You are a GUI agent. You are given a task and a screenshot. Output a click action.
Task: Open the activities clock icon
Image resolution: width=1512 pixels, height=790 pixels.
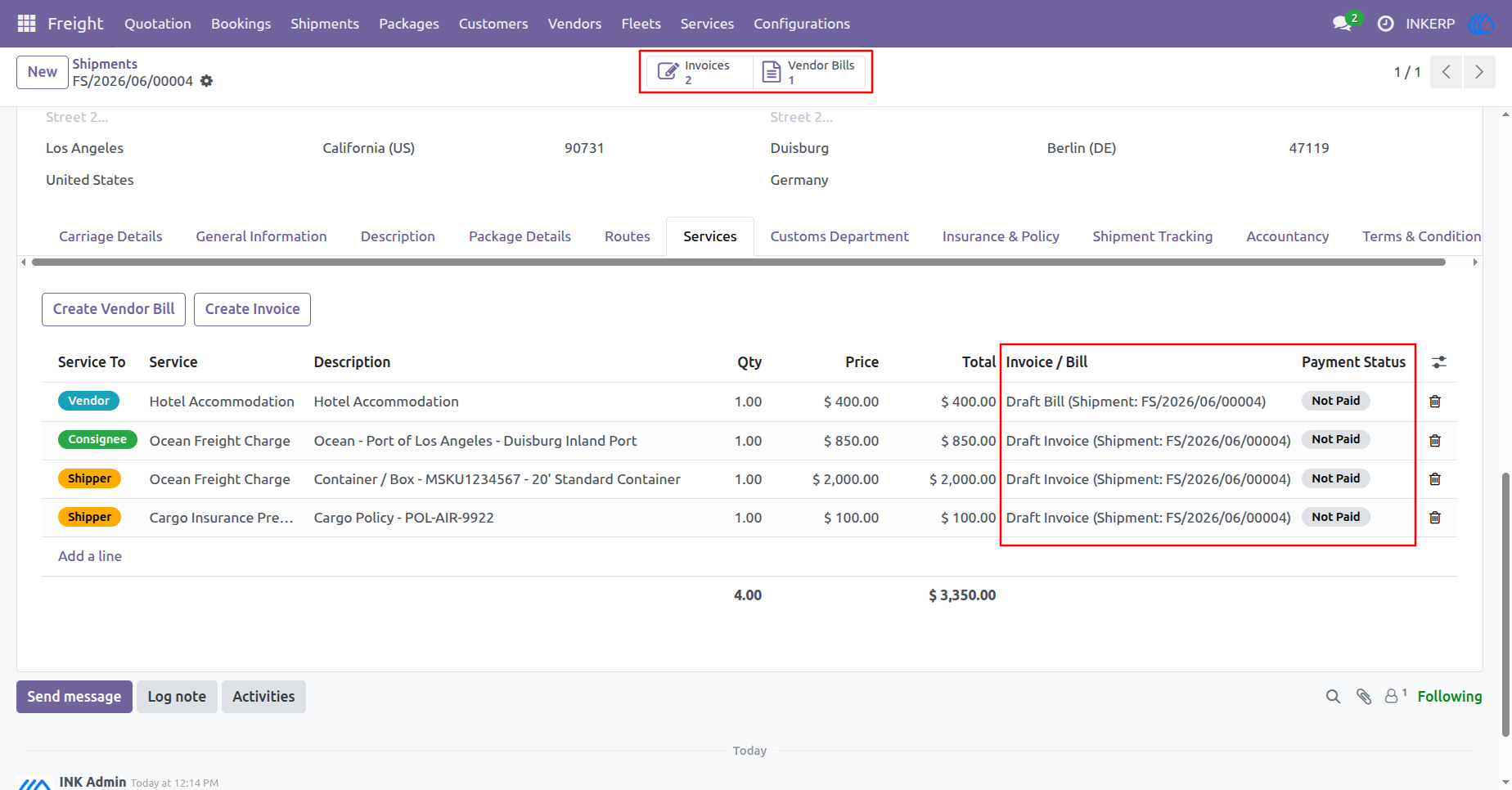pos(1385,24)
